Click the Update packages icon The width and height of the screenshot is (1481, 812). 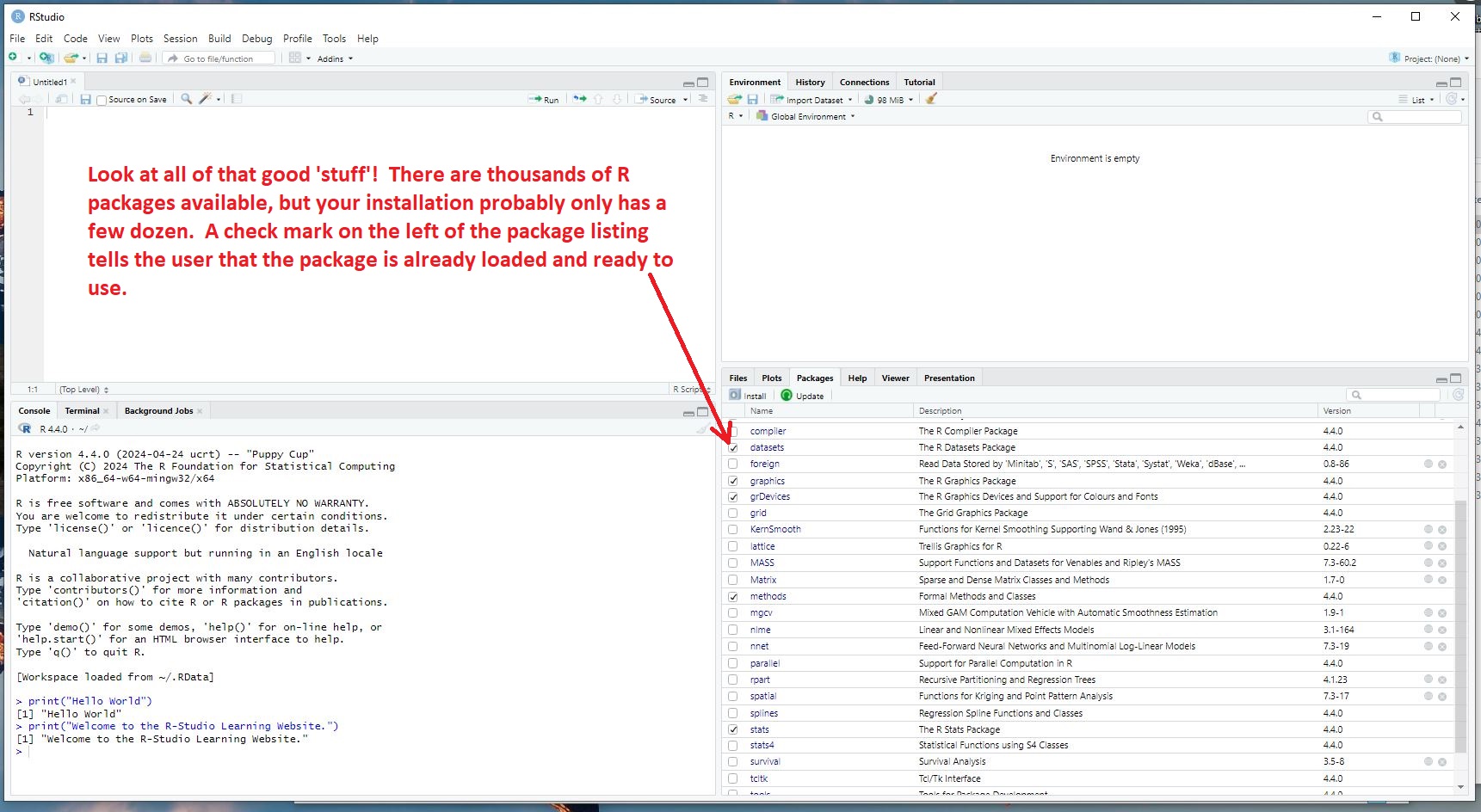click(802, 396)
